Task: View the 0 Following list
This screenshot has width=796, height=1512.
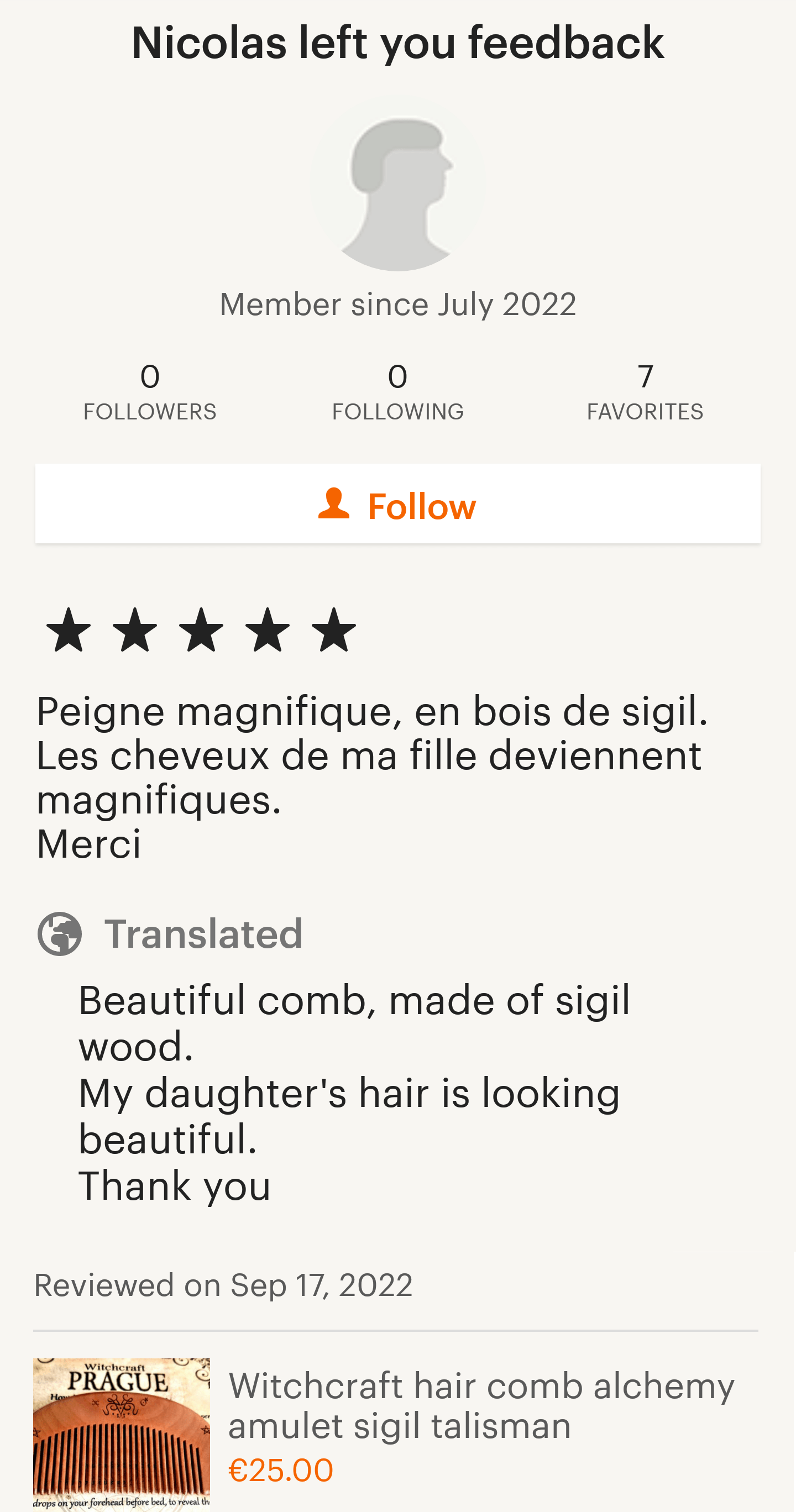Action: pos(397,391)
